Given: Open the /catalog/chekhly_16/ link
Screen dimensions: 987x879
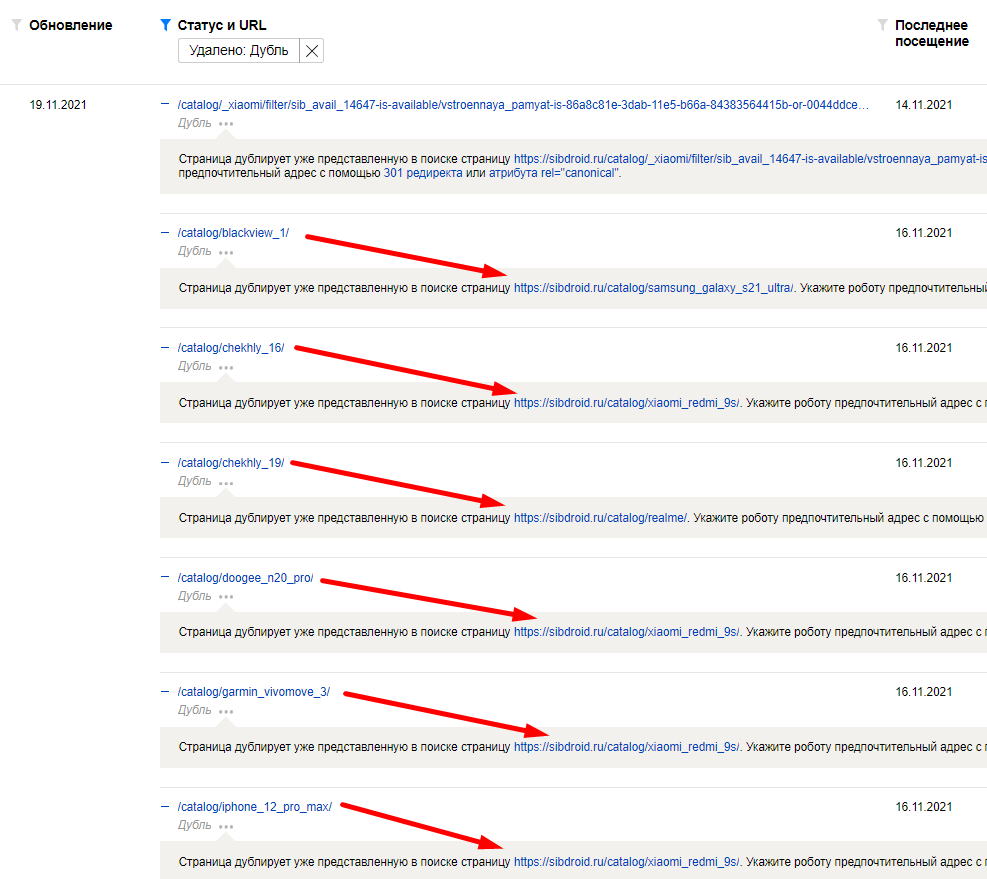Looking at the screenshot, I should click(231, 348).
